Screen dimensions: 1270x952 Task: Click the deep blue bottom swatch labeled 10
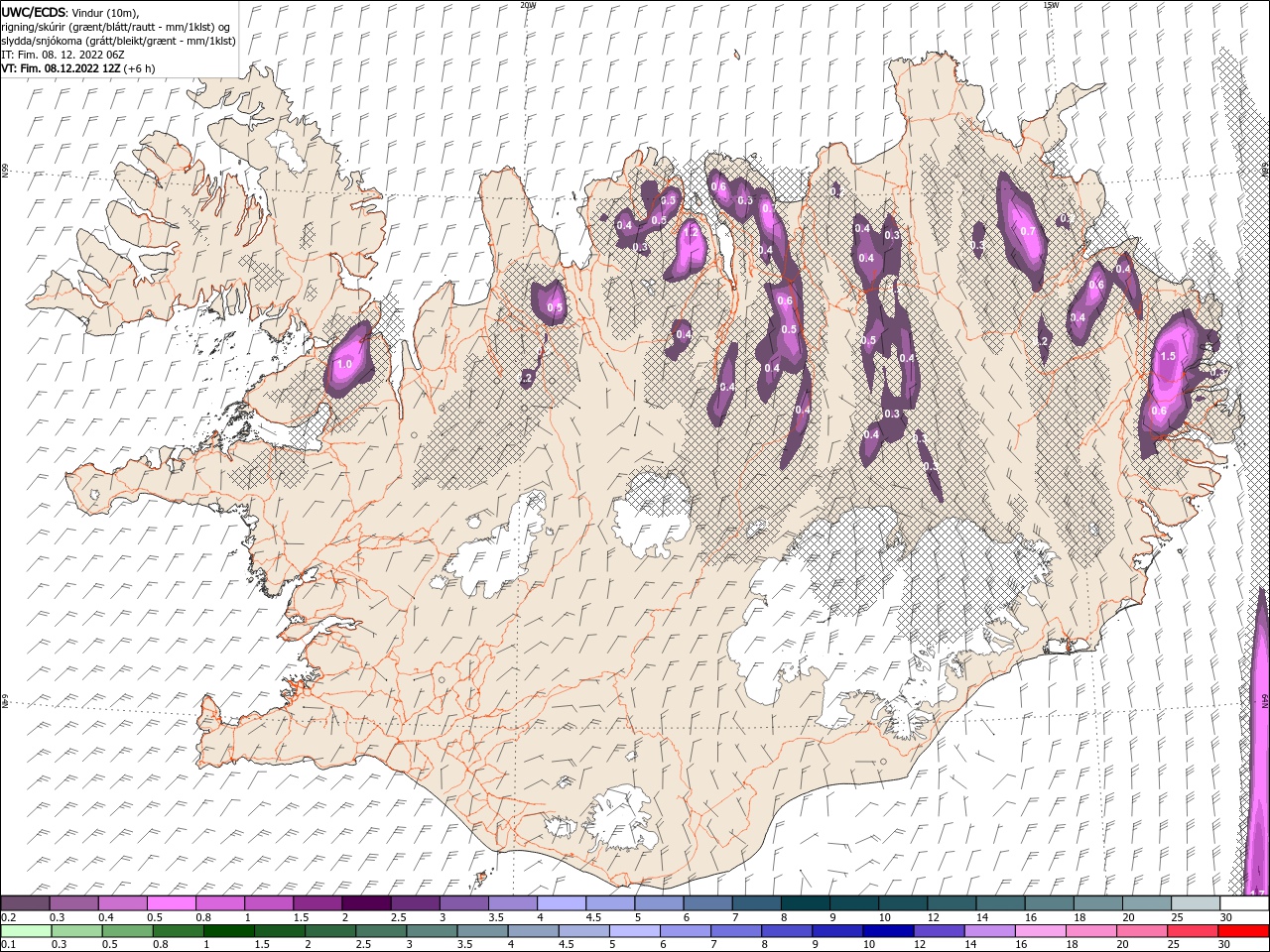(x=888, y=931)
